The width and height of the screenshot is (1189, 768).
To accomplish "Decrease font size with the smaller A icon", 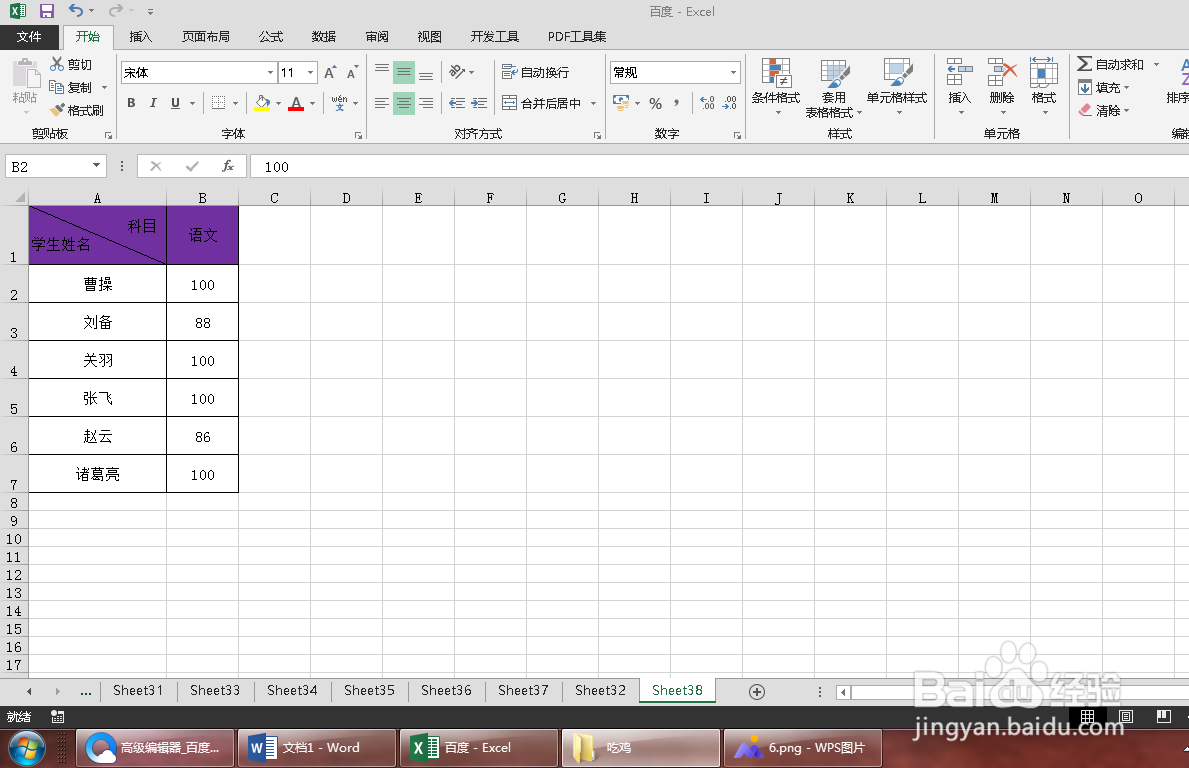I will point(352,73).
